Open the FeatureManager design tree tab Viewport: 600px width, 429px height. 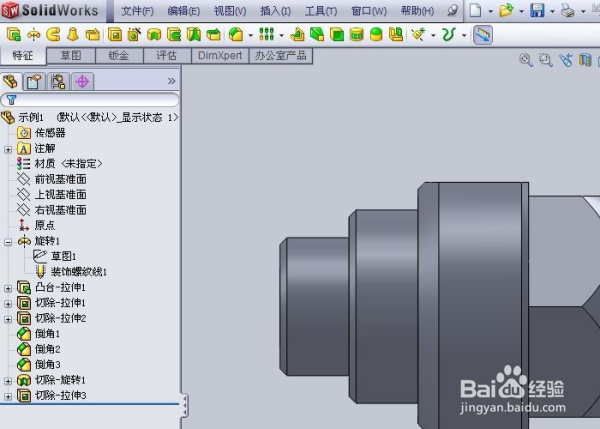pos(11,82)
